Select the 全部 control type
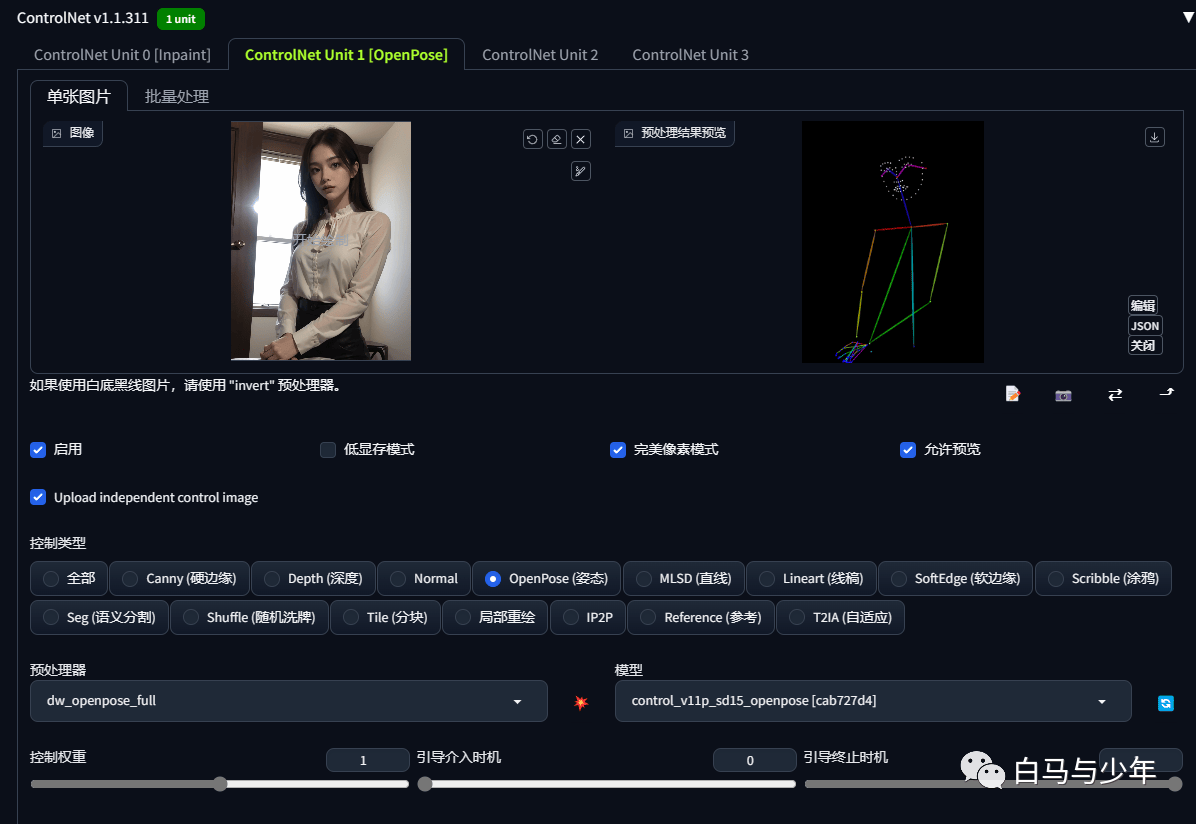1196x824 pixels. [x=69, y=578]
